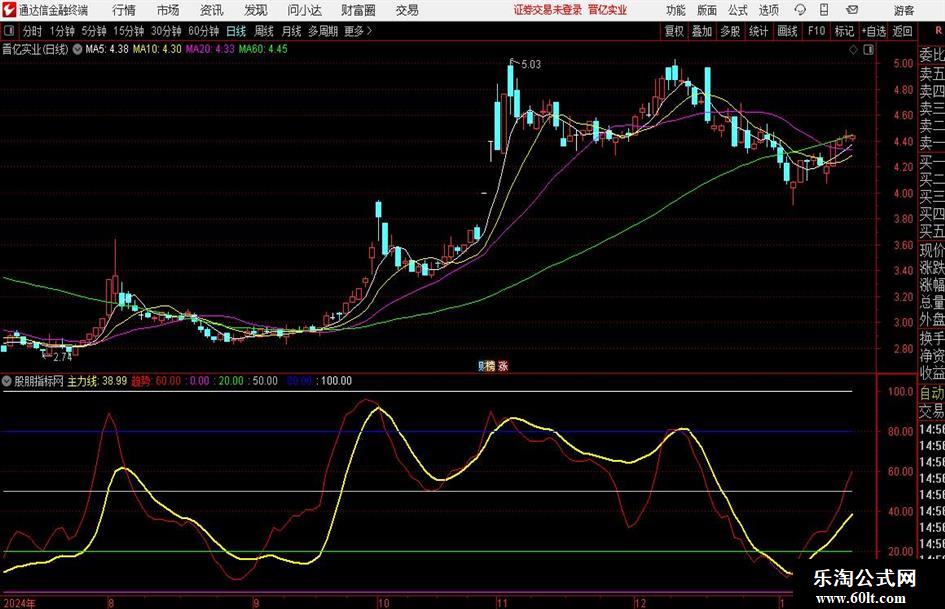Open the 画线 drawing tools
Viewport: 945px width, 609px height.
(787, 31)
